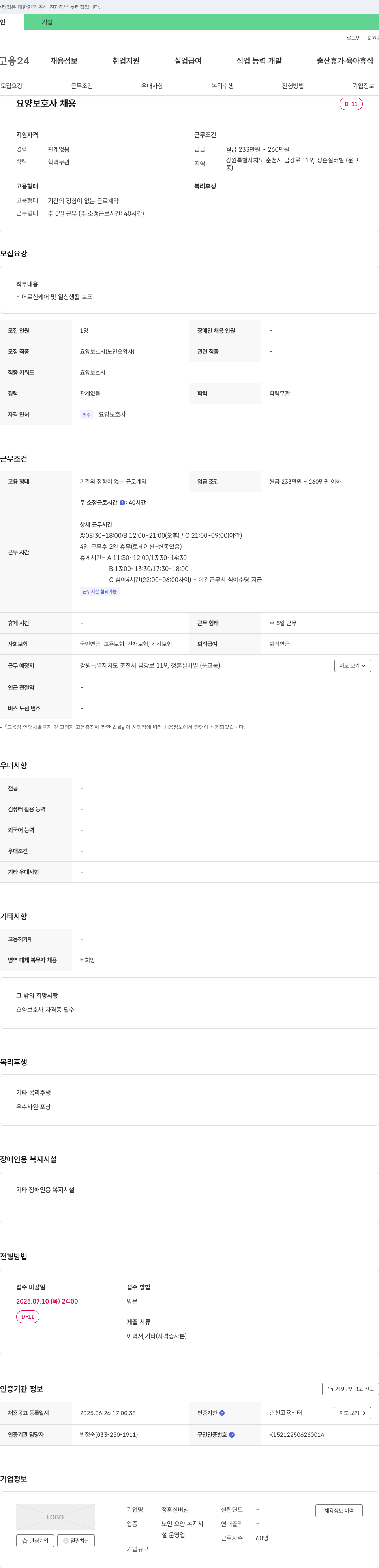379x1568 pixels.
Task: Click the 근무시간 협의가능 tag
Action: click(100, 592)
